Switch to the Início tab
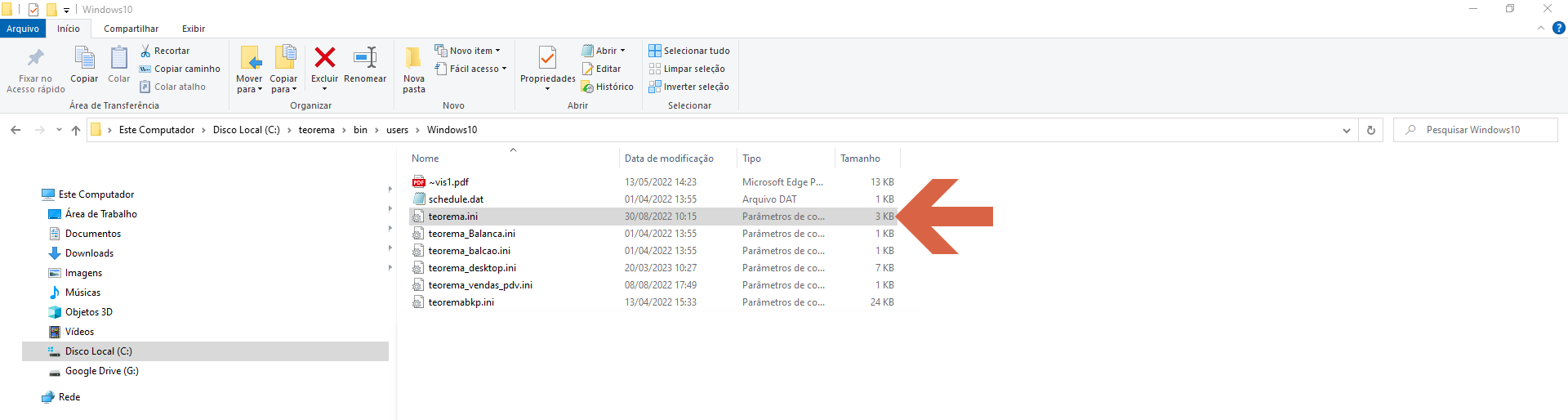1568x420 pixels. [69, 29]
